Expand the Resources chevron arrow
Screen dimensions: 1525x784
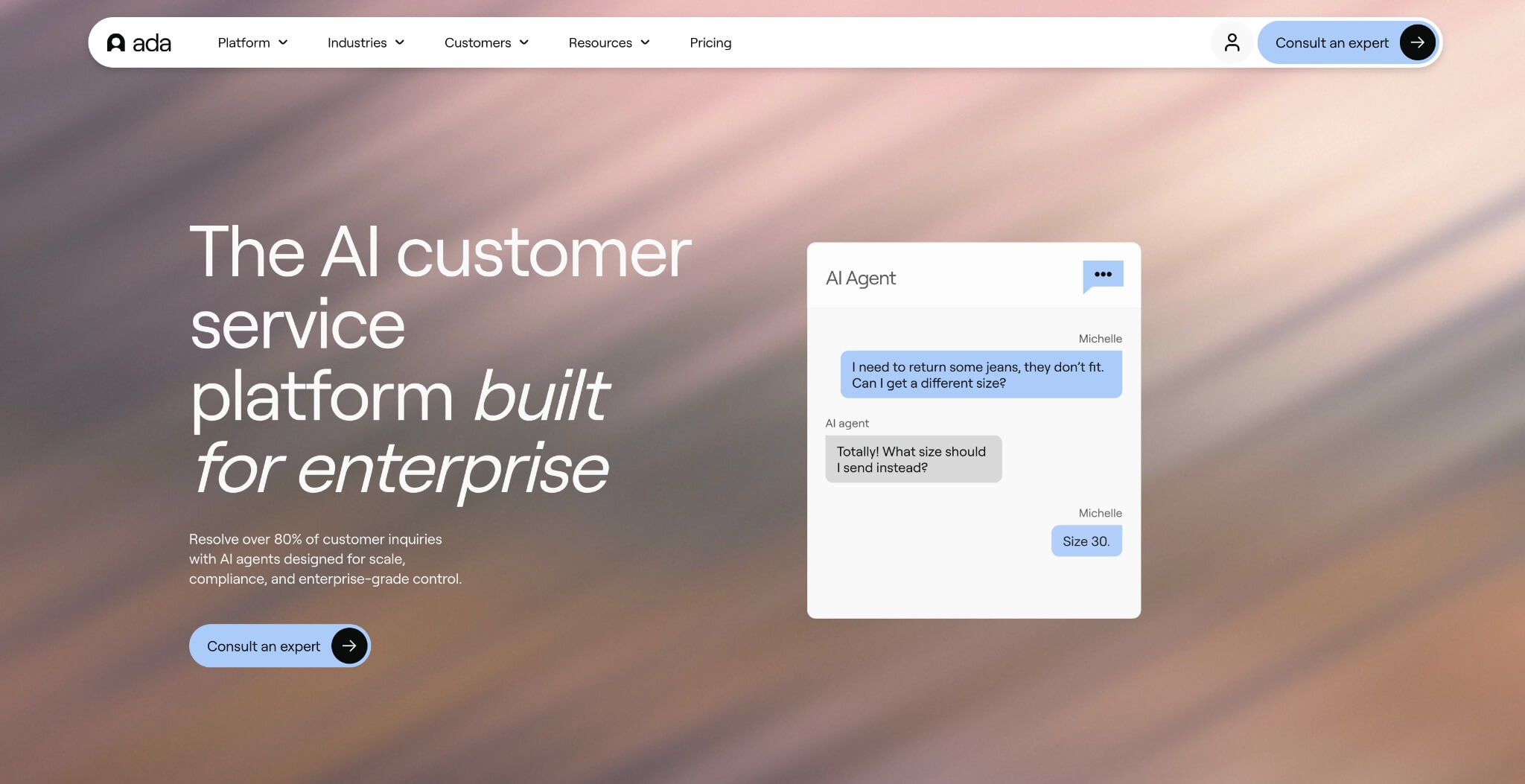coord(645,42)
